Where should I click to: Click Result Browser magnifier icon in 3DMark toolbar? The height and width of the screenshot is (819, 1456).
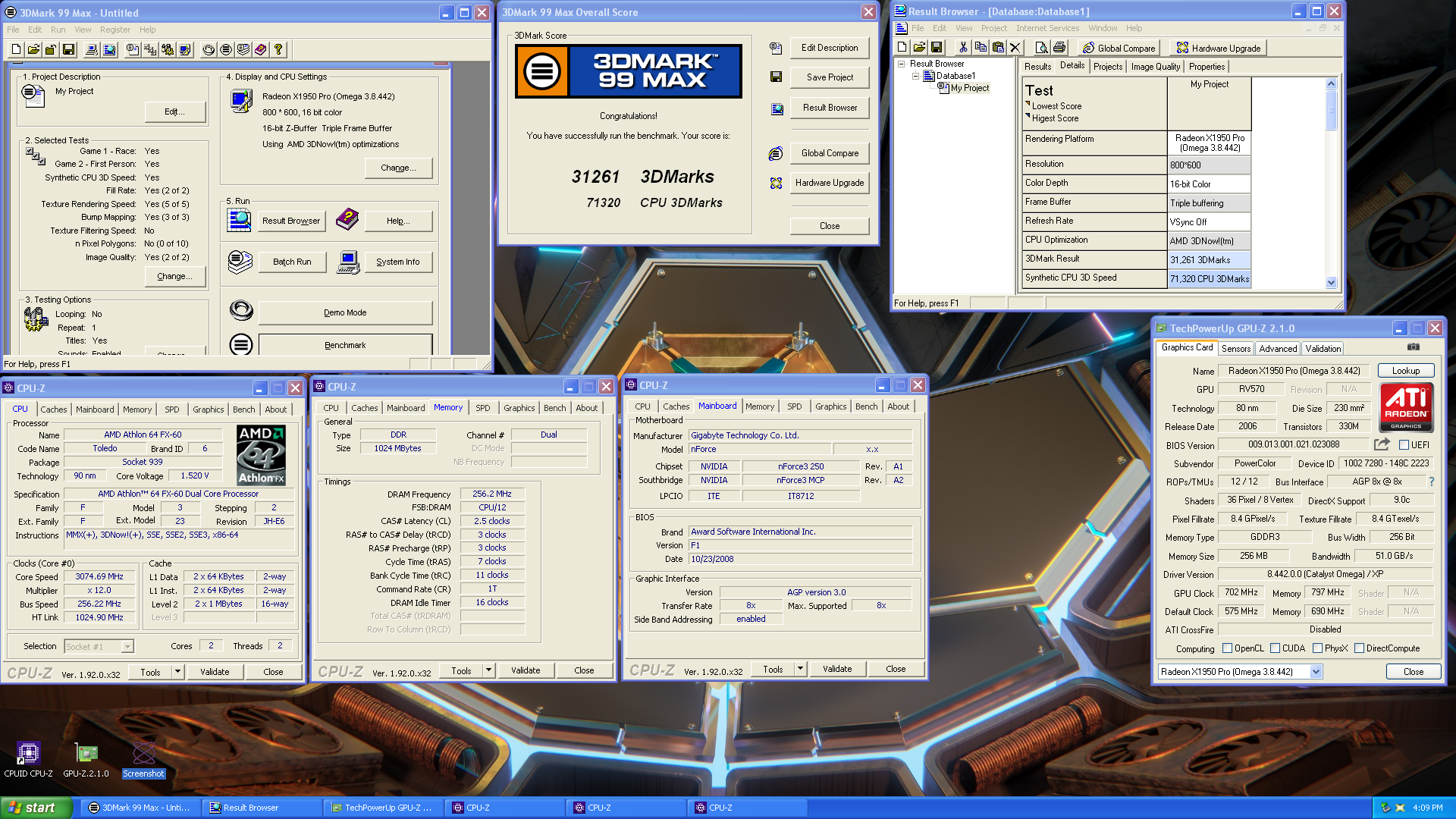pyautogui.click(x=109, y=49)
